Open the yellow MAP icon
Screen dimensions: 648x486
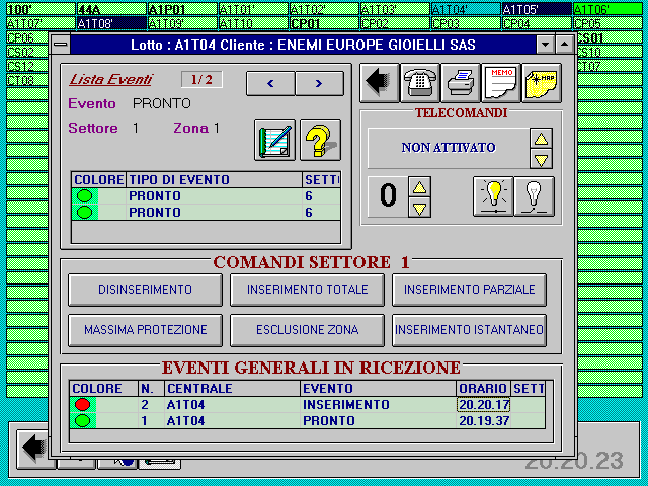click(541, 83)
